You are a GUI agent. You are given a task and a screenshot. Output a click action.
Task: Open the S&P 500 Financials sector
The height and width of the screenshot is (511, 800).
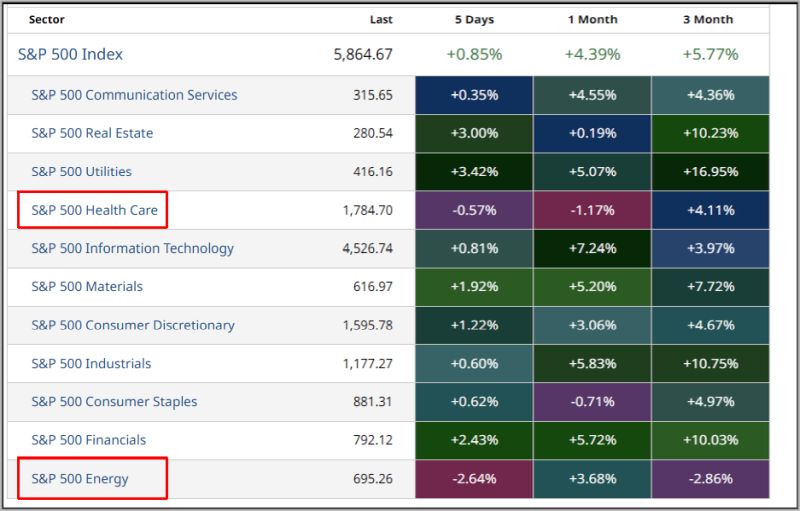point(88,440)
